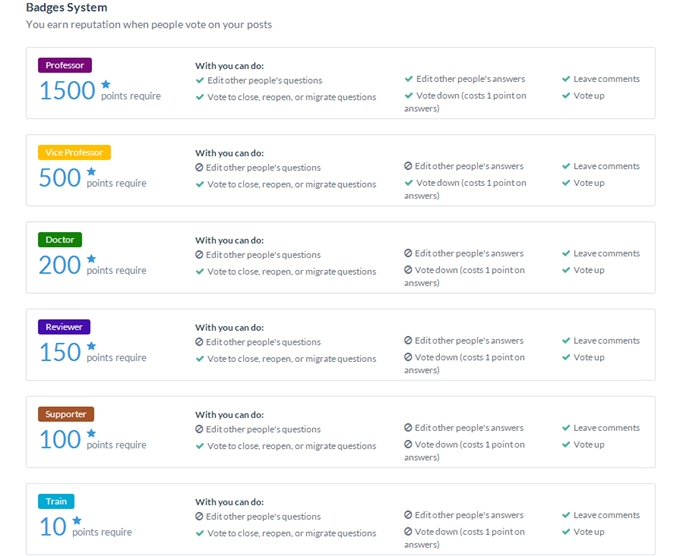Click the star icon beside 1500 points
The width and height of the screenshot is (680, 556).
pos(106,85)
